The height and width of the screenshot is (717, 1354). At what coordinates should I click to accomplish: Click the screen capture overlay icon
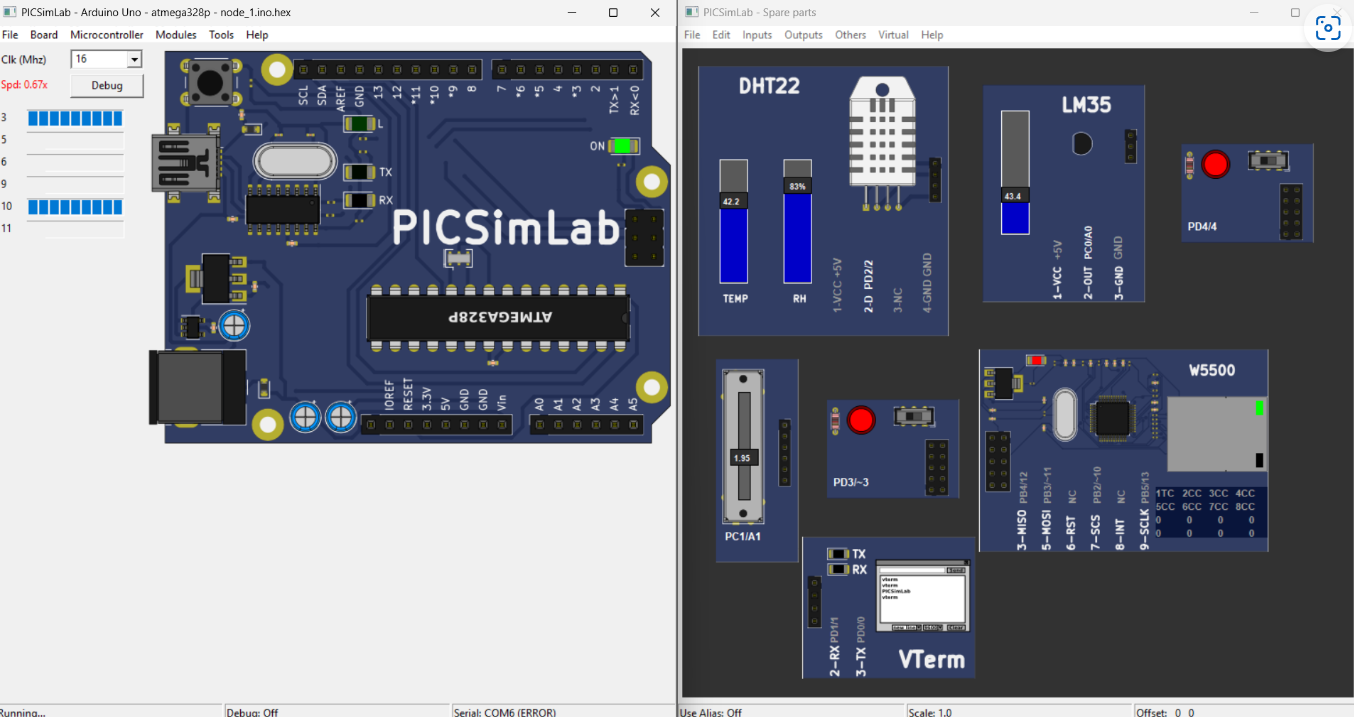tap(1327, 28)
